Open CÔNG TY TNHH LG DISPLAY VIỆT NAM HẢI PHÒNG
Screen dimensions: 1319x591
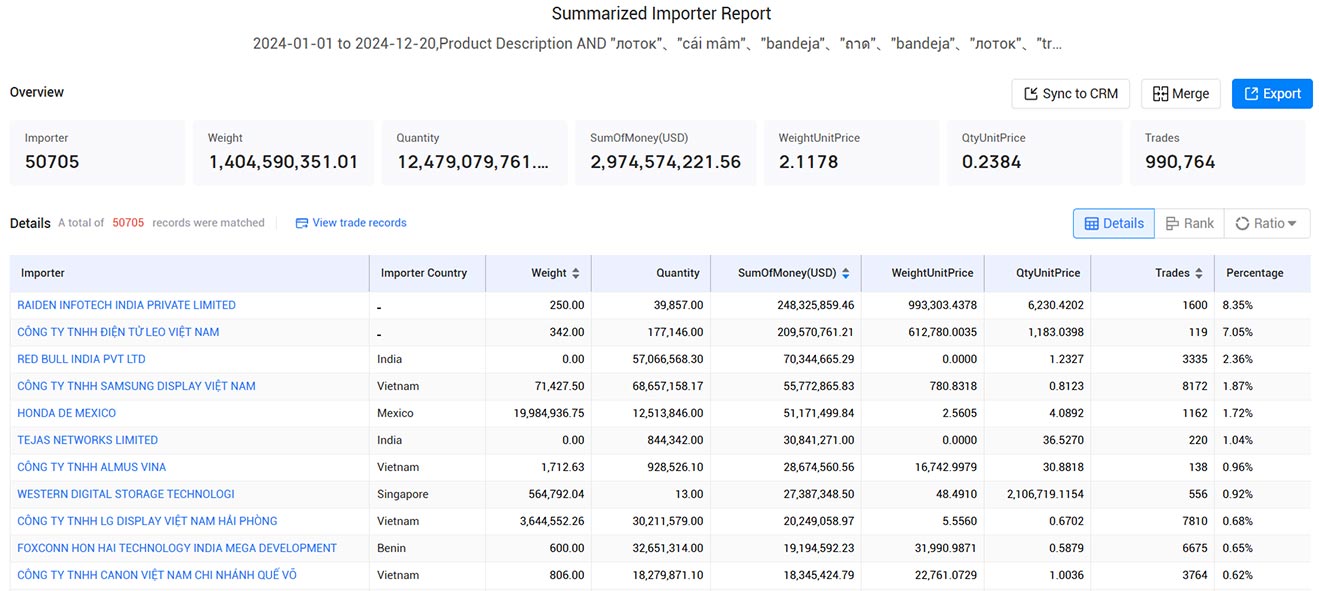147,521
